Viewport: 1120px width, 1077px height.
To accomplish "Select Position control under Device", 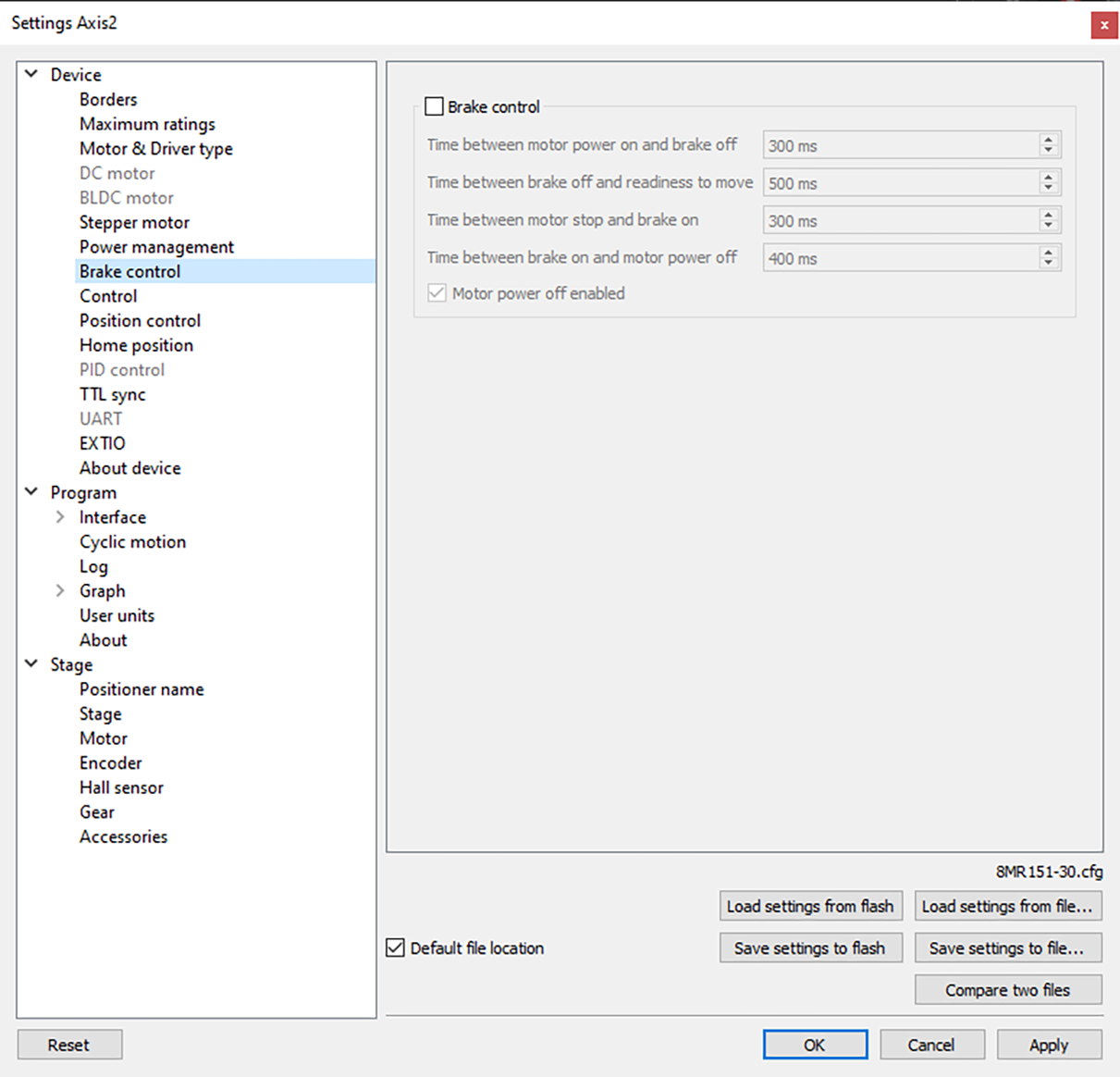I will pos(140,320).
